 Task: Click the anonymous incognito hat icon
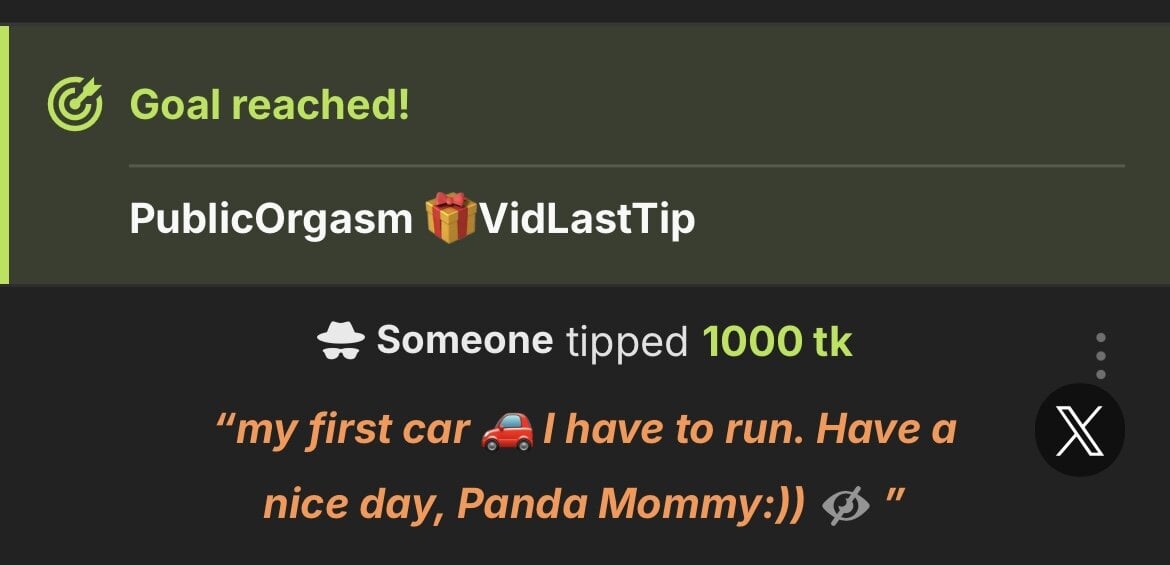click(x=341, y=342)
